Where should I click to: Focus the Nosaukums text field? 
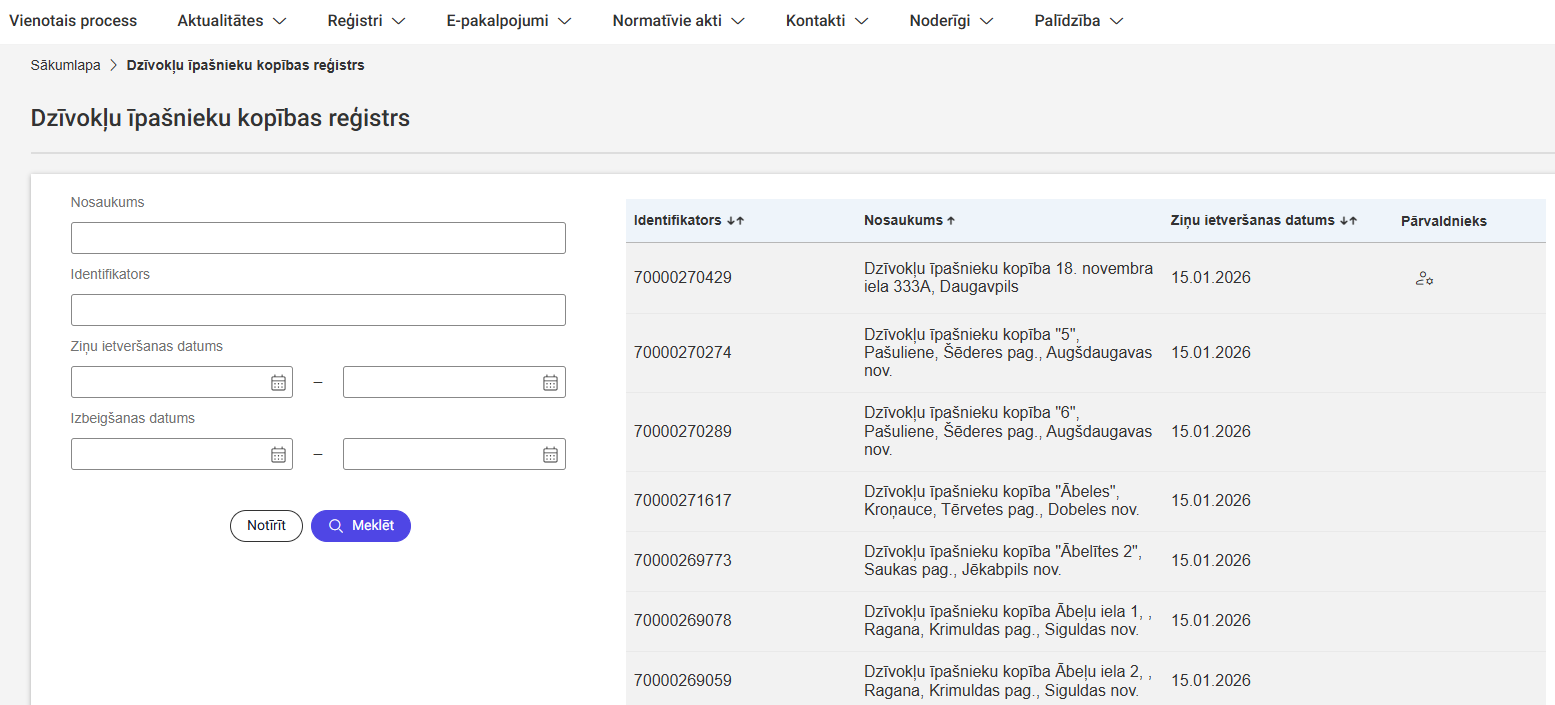(318, 238)
